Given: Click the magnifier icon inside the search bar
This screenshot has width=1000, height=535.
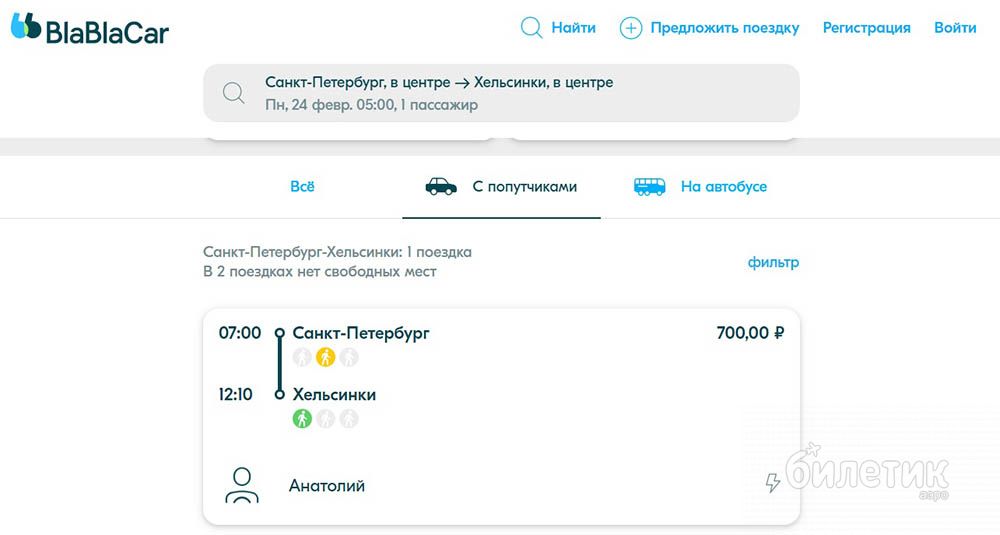Looking at the screenshot, I should point(234,93).
